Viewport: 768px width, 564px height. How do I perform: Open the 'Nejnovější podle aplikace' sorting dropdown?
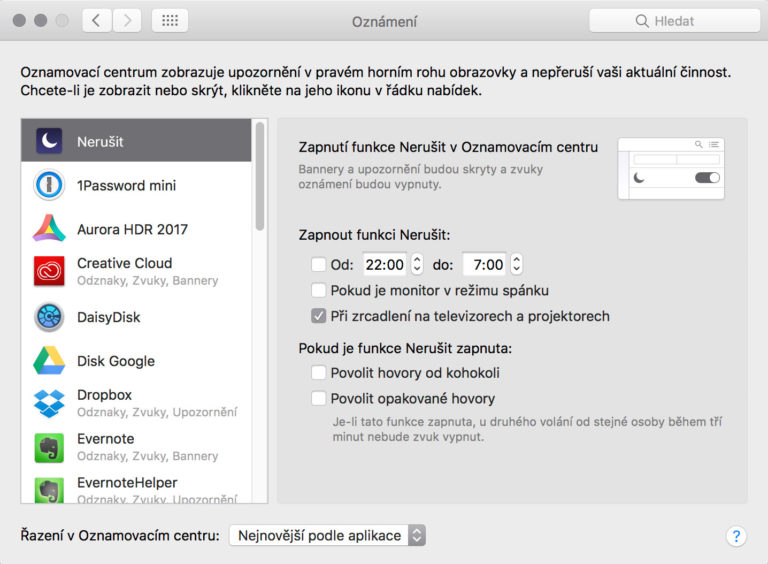pyautogui.click(x=327, y=535)
